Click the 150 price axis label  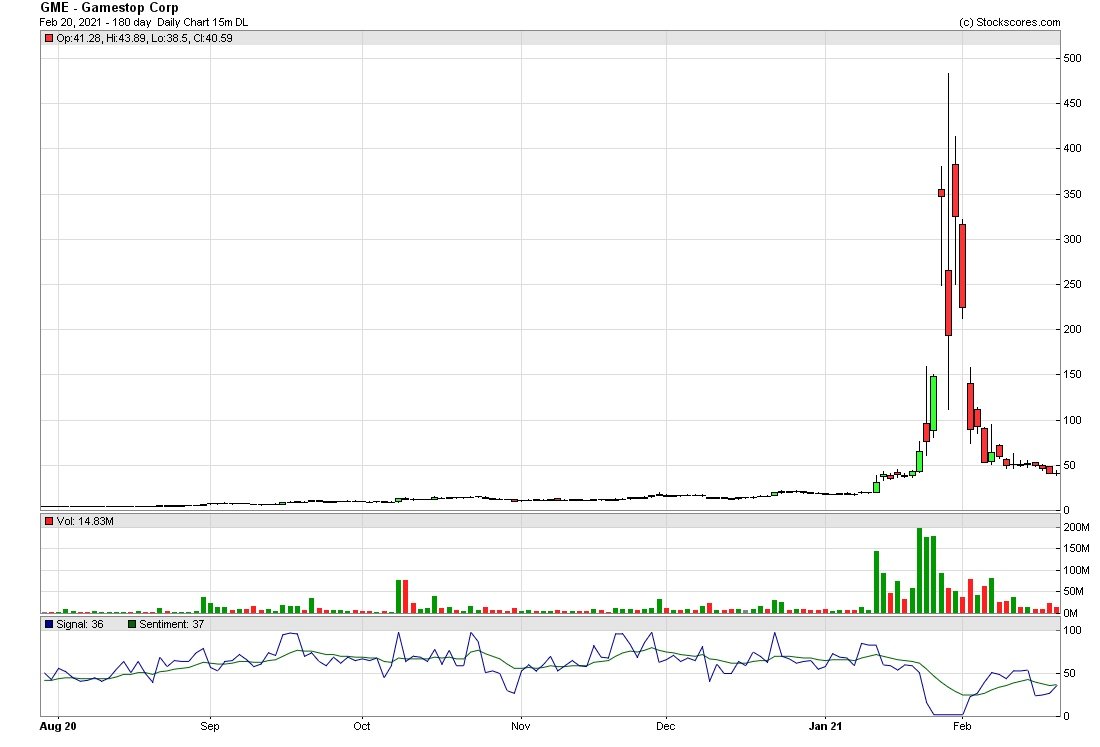pyautogui.click(x=1072, y=375)
